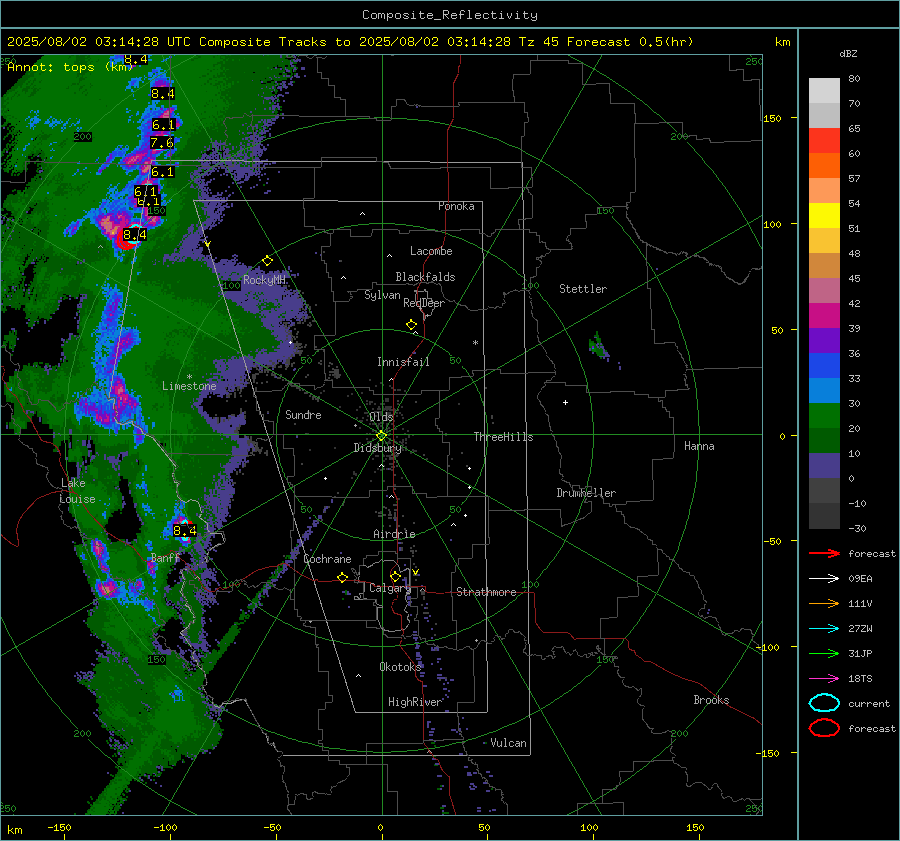The height and width of the screenshot is (841, 900).
Task: Click the yellow diamond marker below Cochrane
Action: pos(343,577)
